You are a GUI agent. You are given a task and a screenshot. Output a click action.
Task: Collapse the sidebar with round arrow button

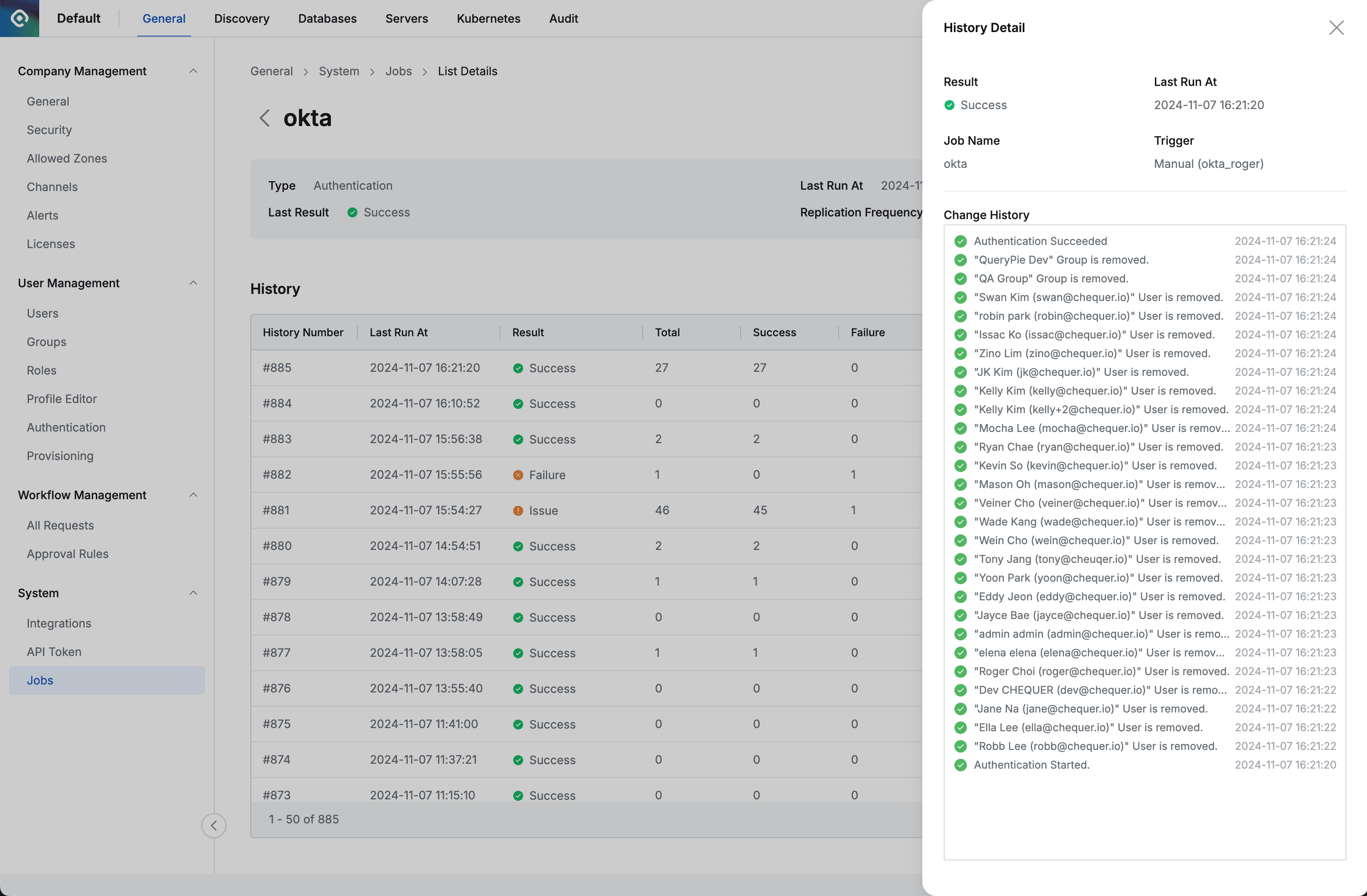click(x=214, y=825)
